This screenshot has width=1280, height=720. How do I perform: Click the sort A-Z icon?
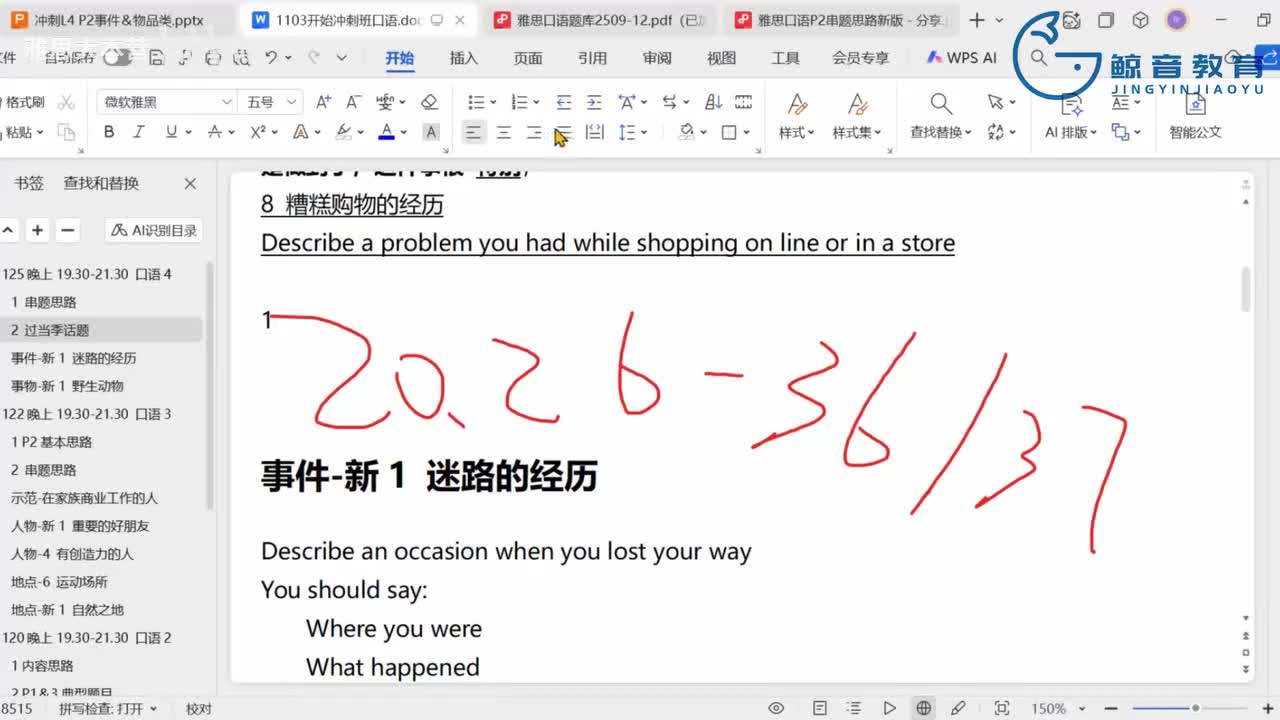714,102
